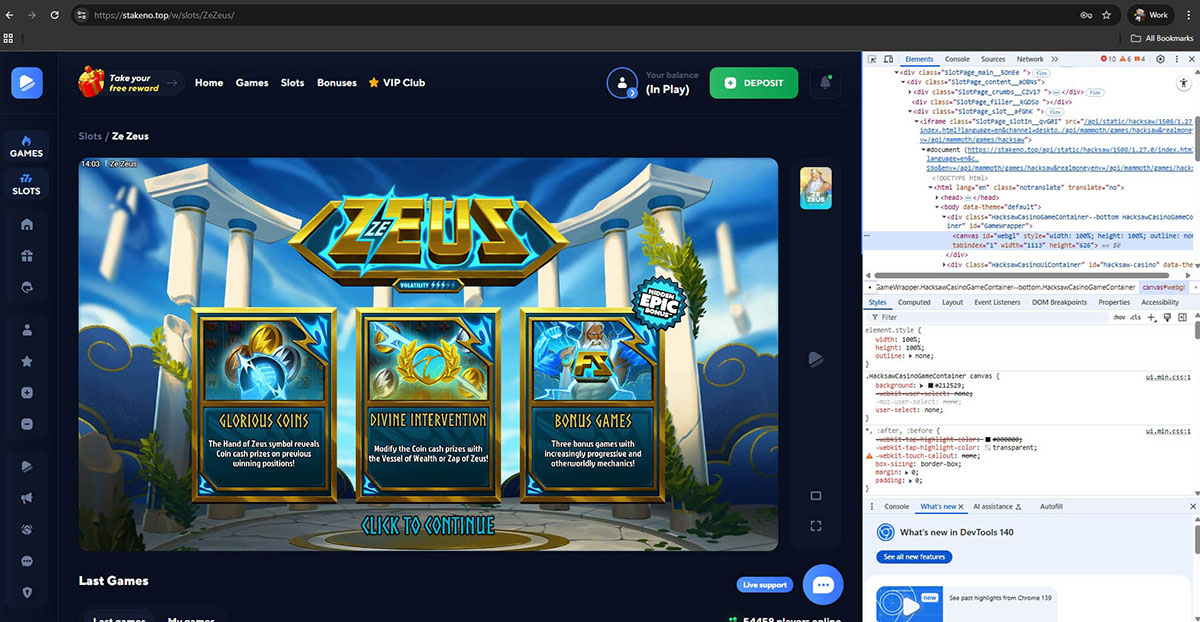Toggle :hov element state options
The width and height of the screenshot is (1200, 622).
(1119, 317)
